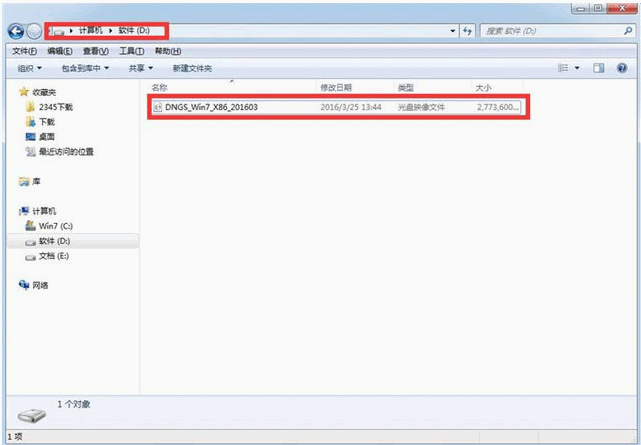This screenshot has height=445, width=641.
Task: Click the Back navigation arrow
Action: tap(16, 31)
